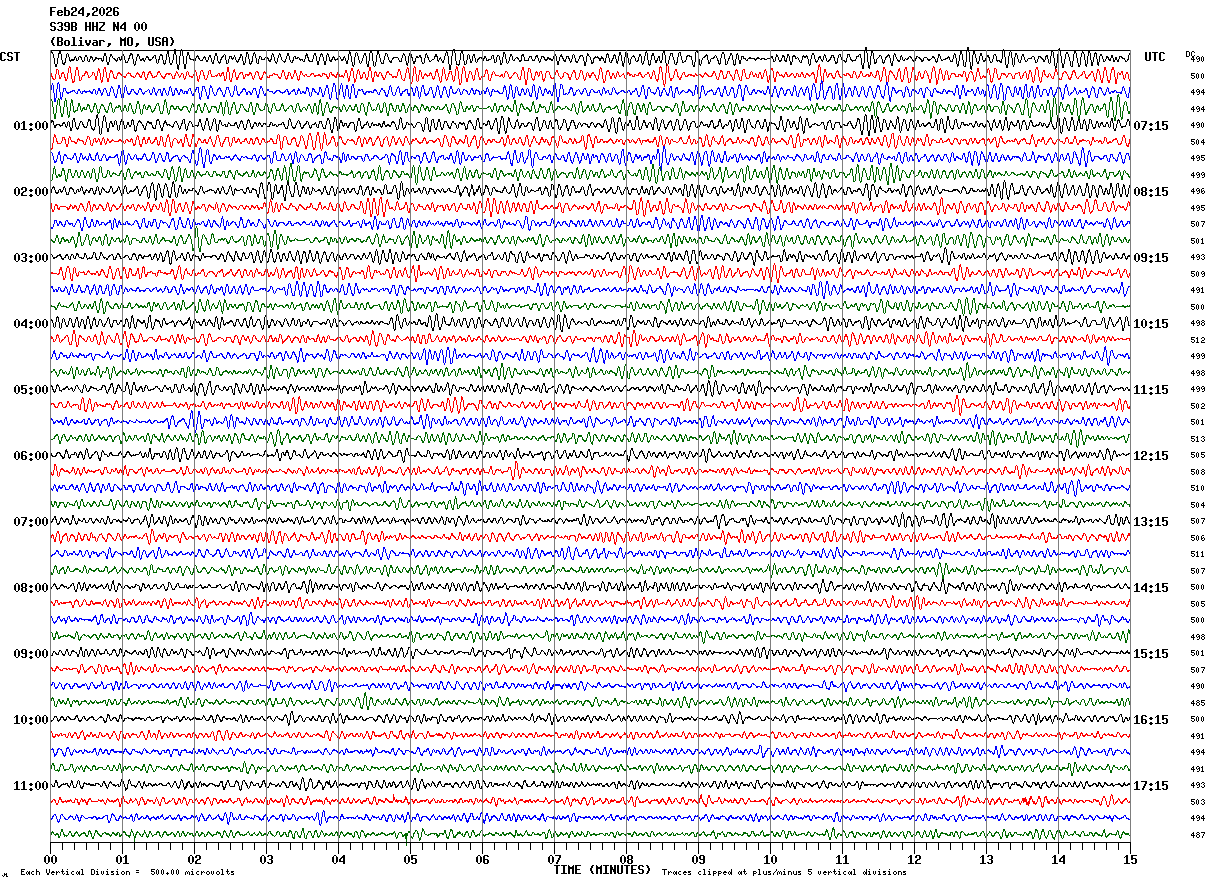Viewport: 1210px width, 886px height.
Task: Click the 14:15 UTC time label
Action: click(1151, 588)
